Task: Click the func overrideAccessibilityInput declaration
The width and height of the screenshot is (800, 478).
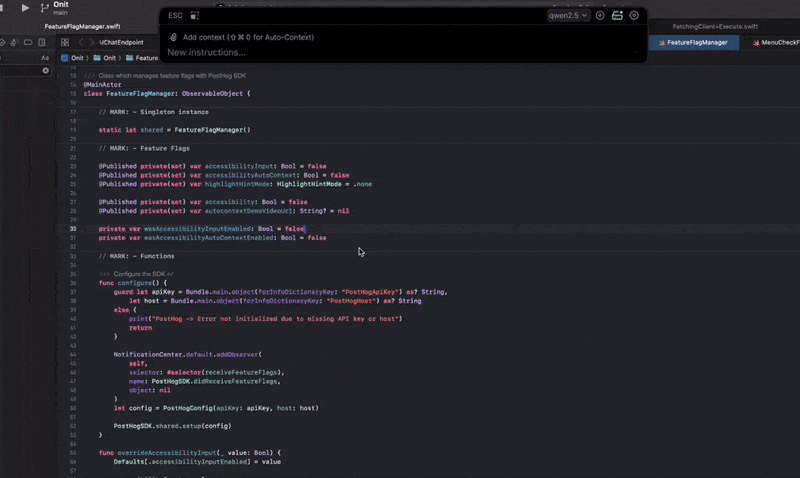Action: pos(190,453)
